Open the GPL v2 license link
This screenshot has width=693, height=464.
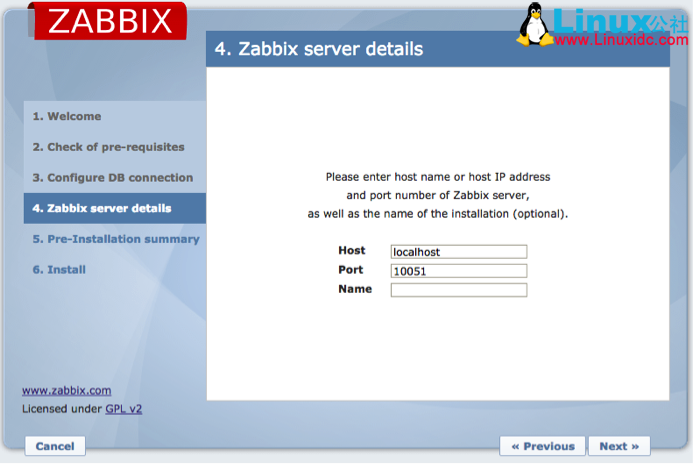(x=124, y=409)
